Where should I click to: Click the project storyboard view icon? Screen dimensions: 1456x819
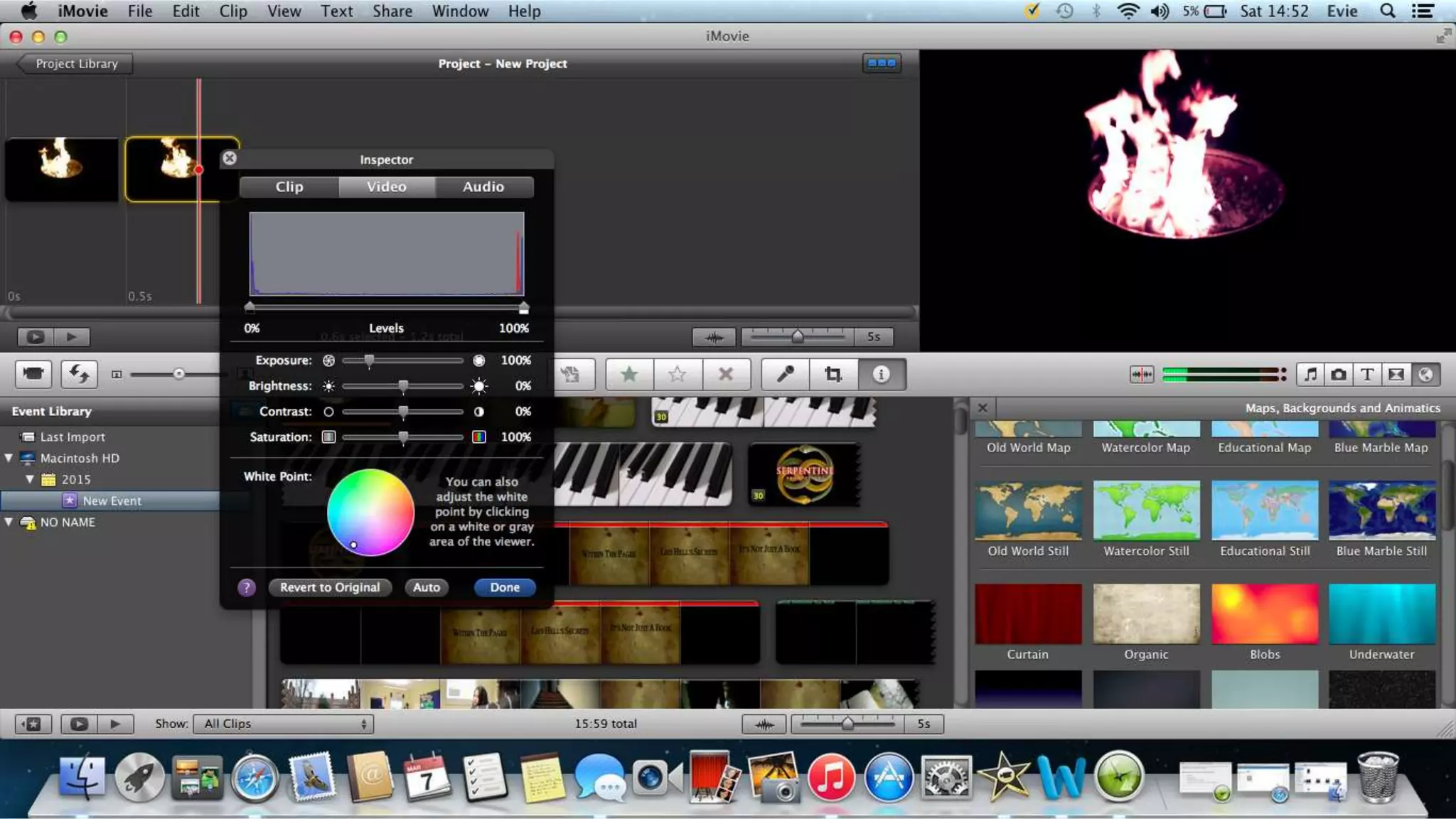(882, 63)
